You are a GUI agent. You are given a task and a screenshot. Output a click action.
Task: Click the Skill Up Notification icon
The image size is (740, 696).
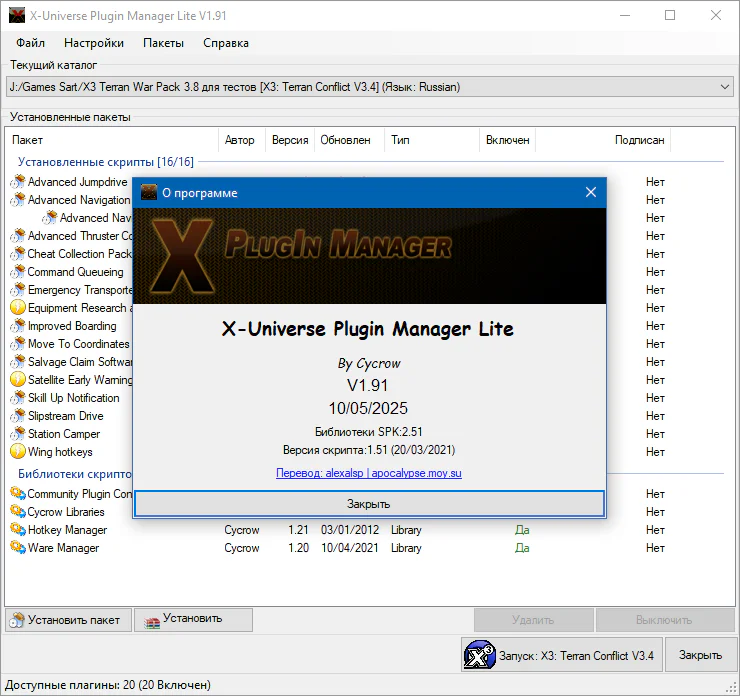click(x=17, y=398)
